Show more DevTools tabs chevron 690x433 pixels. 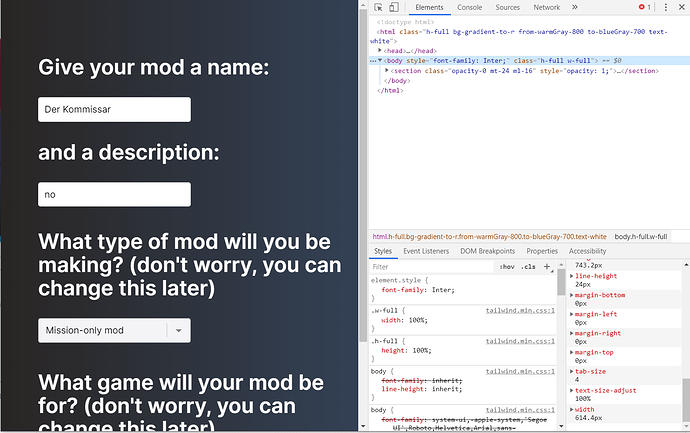[x=575, y=7]
